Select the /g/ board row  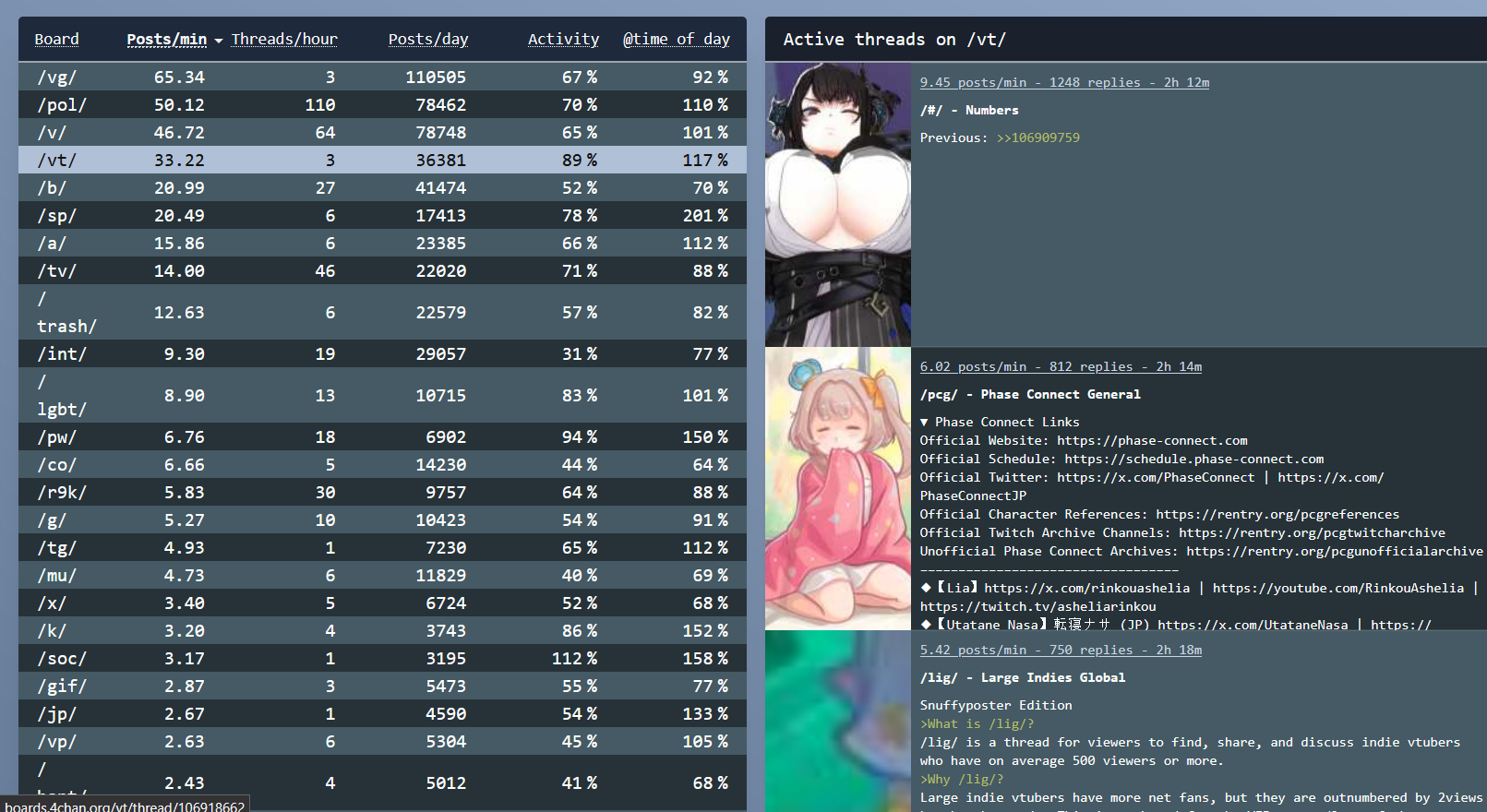tap(382, 519)
